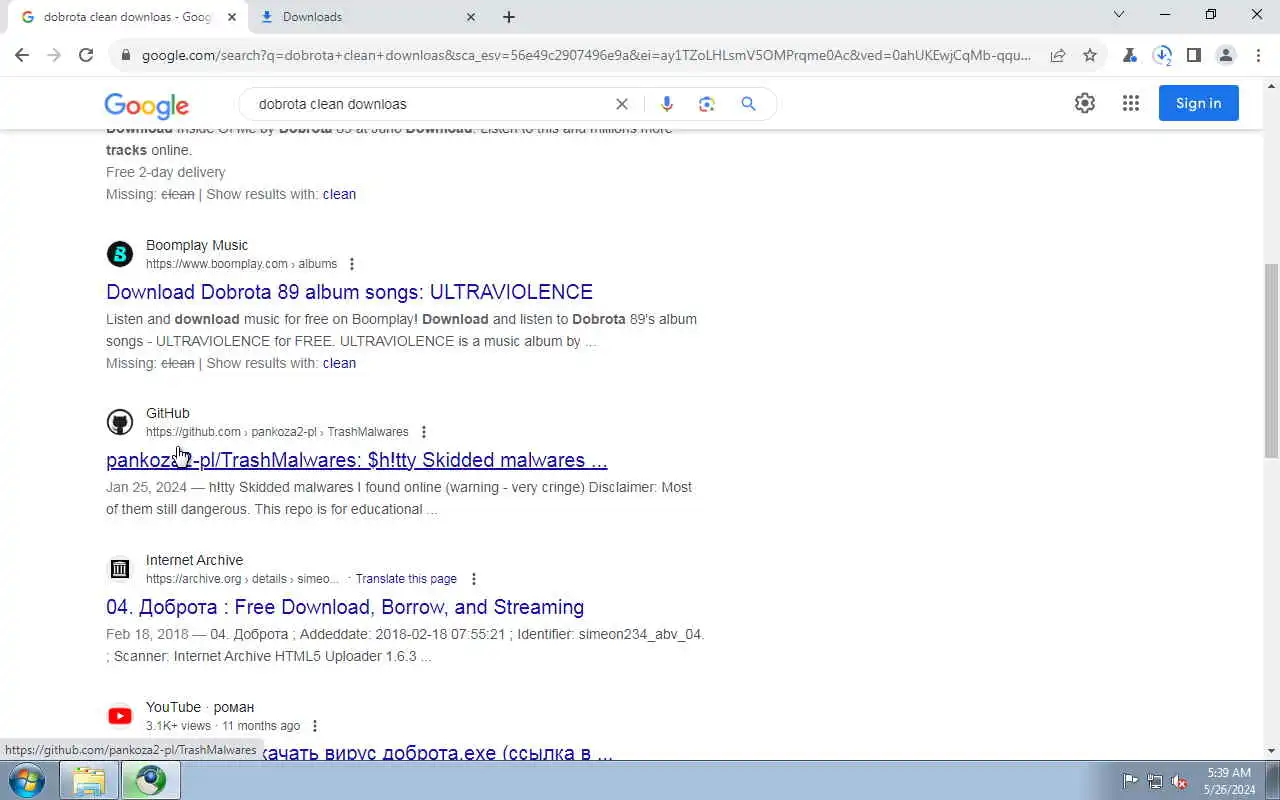This screenshot has height=800, width=1280.
Task: Go back to the previous page
Action: tap(22, 56)
